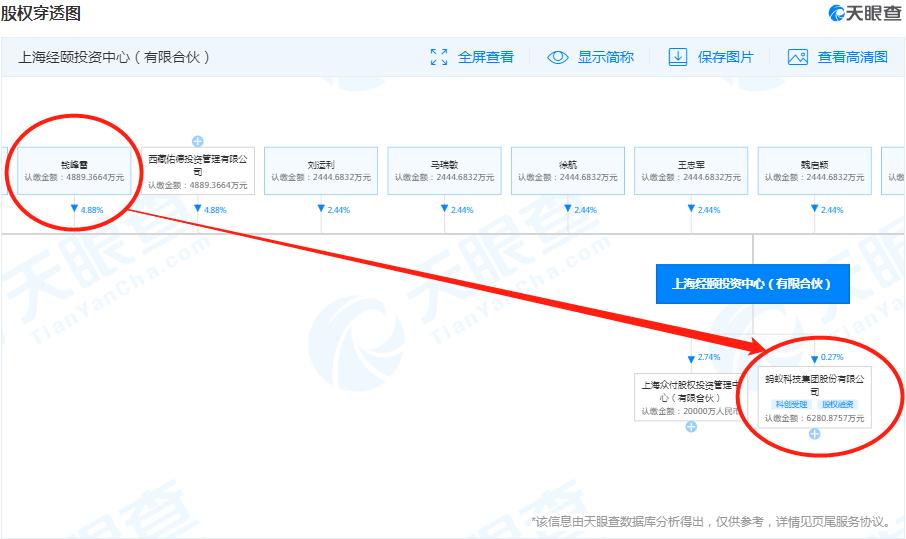Click the 科创受理 tag
Viewport: 906px width, 539px height.
[792, 404]
